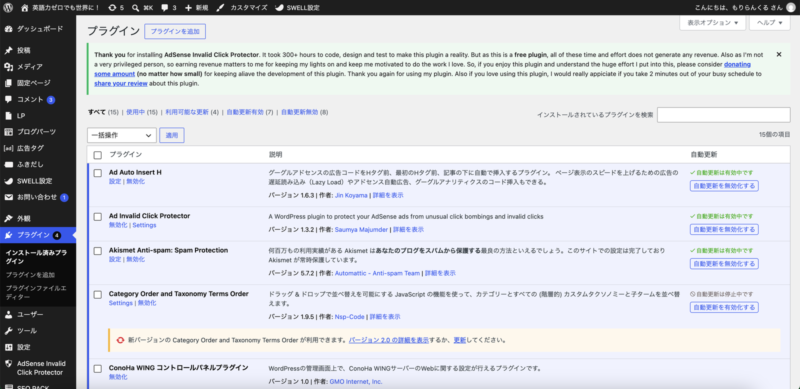Click the search magnifier icon in admin bar
This screenshot has width=800, height=389.
click(x=136, y=8)
